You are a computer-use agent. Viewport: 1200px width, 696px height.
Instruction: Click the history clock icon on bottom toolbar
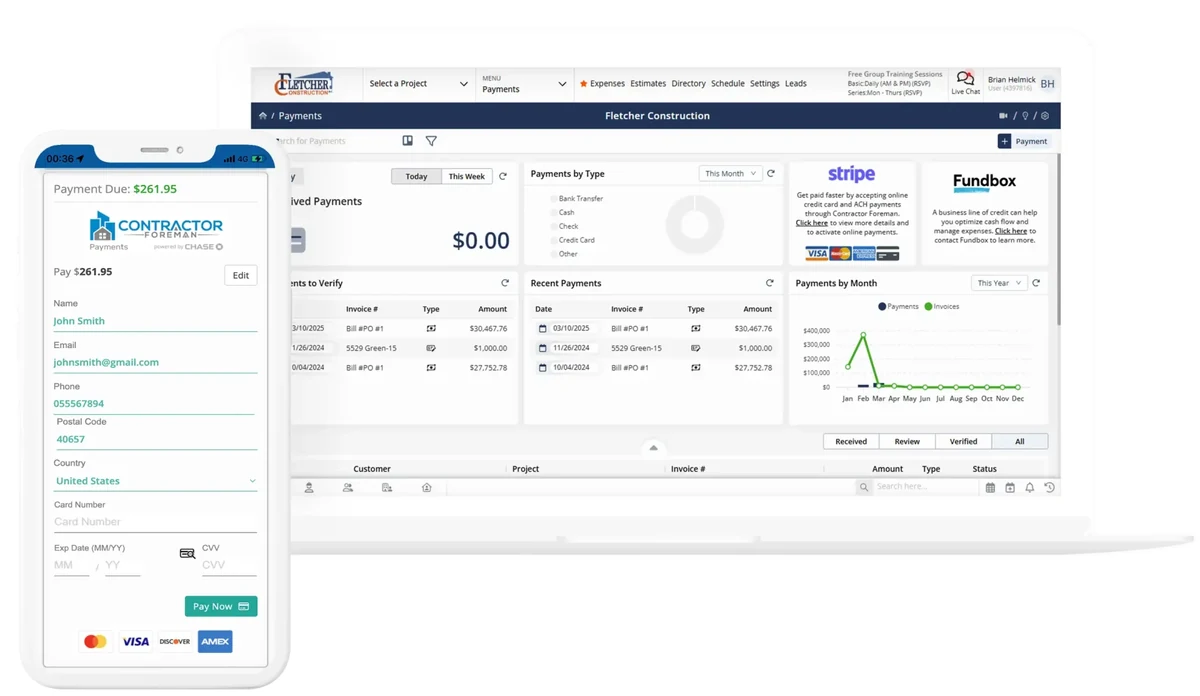point(1050,487)
